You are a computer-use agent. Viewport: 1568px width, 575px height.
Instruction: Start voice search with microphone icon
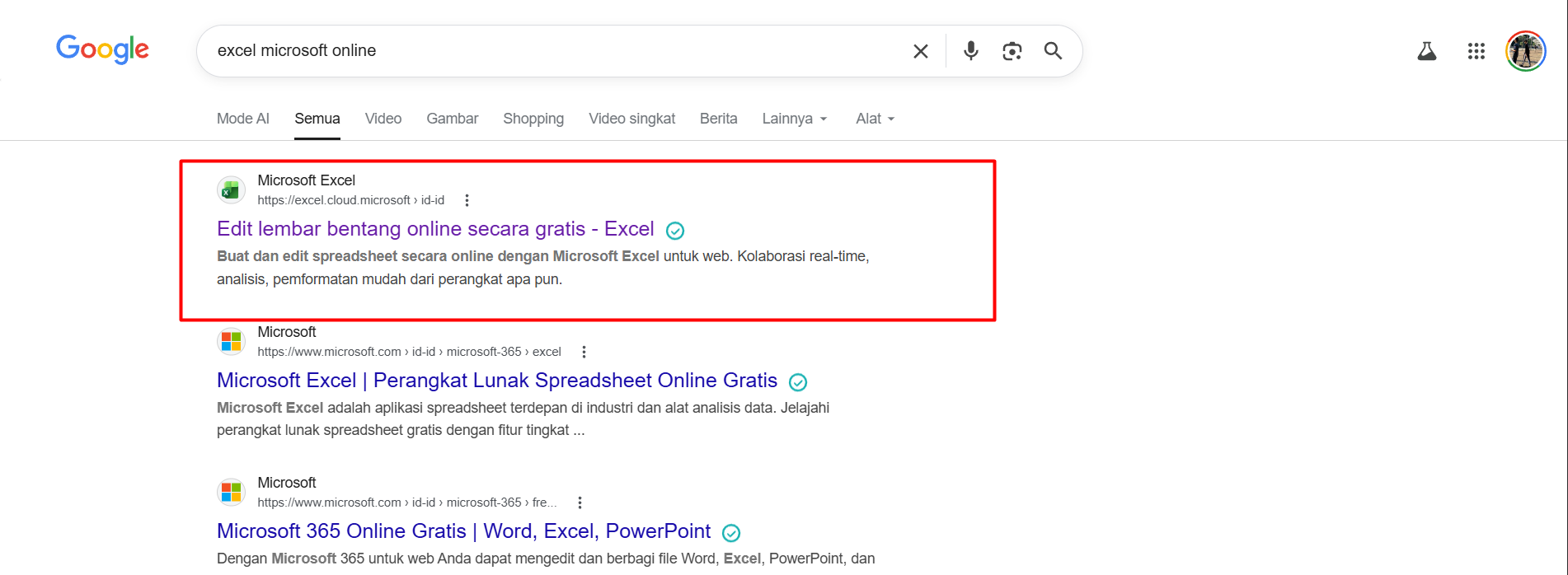pos(971,51)
